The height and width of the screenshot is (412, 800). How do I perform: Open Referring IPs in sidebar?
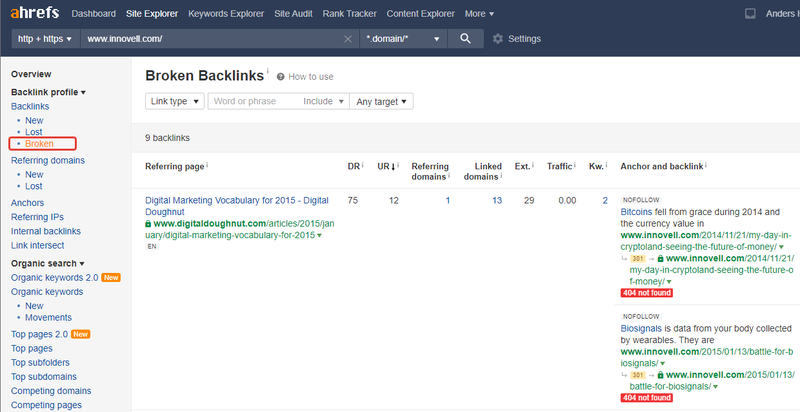point(37,217)
